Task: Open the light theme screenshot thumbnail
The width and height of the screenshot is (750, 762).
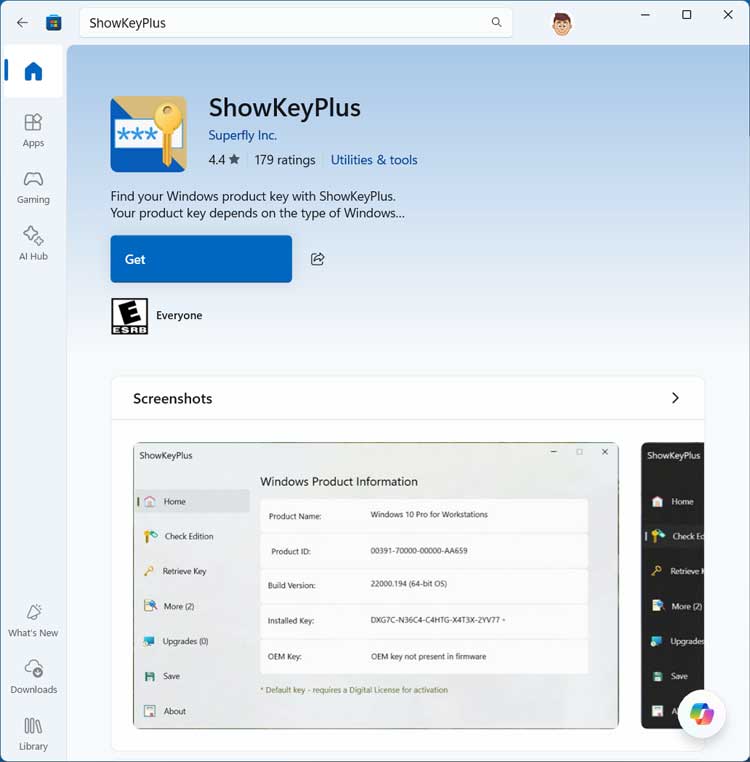Action: tap(376, 585)
